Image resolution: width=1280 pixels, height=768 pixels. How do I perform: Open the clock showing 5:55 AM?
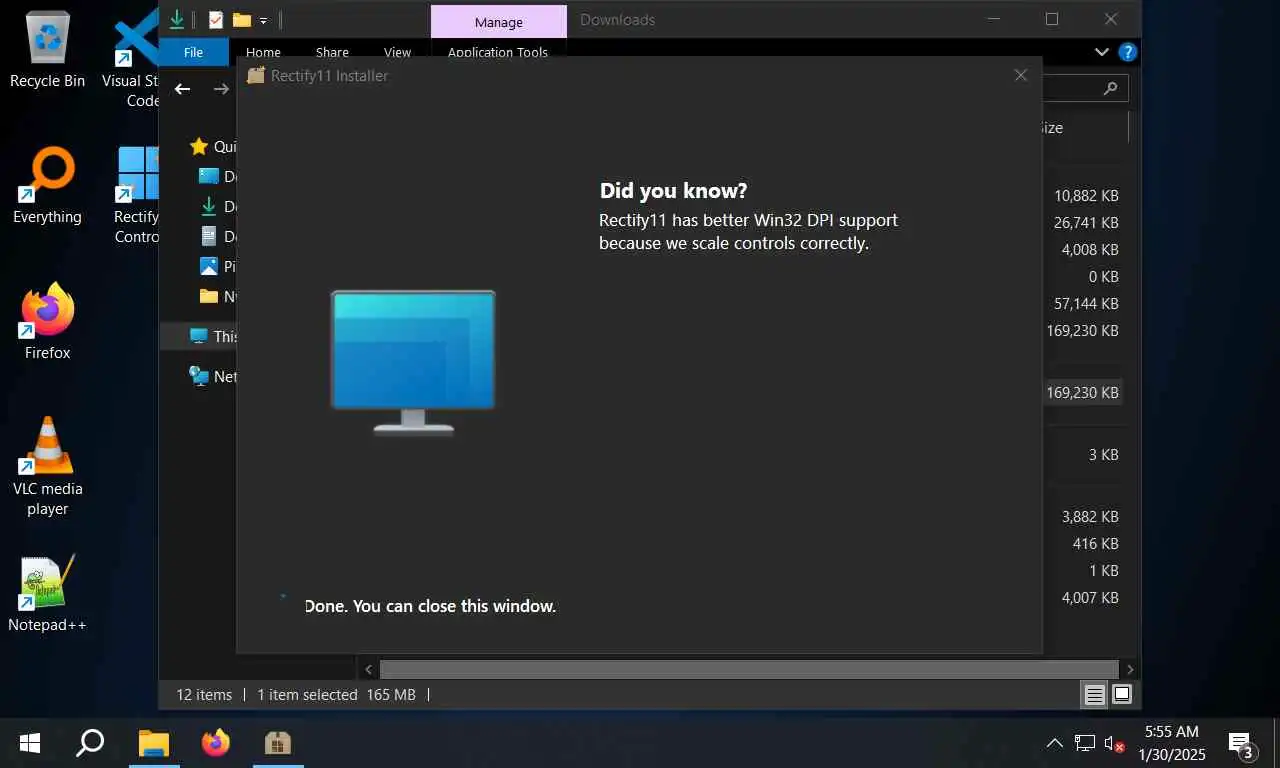[1171, 743]
